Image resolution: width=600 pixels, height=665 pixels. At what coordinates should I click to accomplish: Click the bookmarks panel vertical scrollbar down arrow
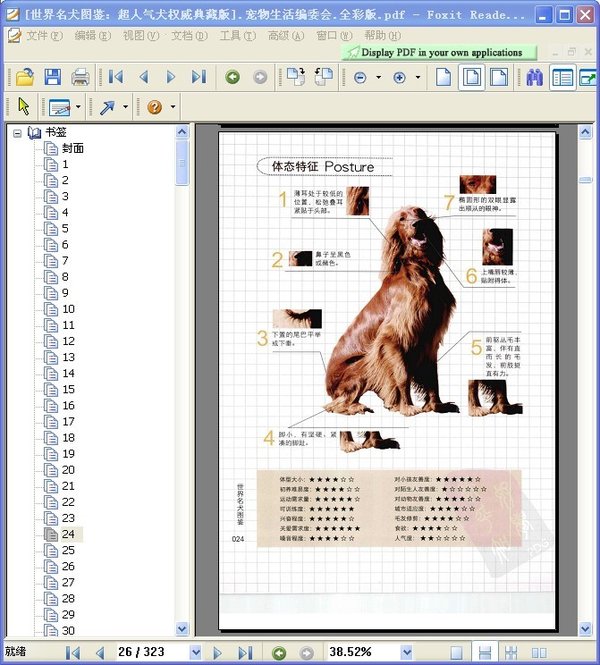[x=182, y=629]
